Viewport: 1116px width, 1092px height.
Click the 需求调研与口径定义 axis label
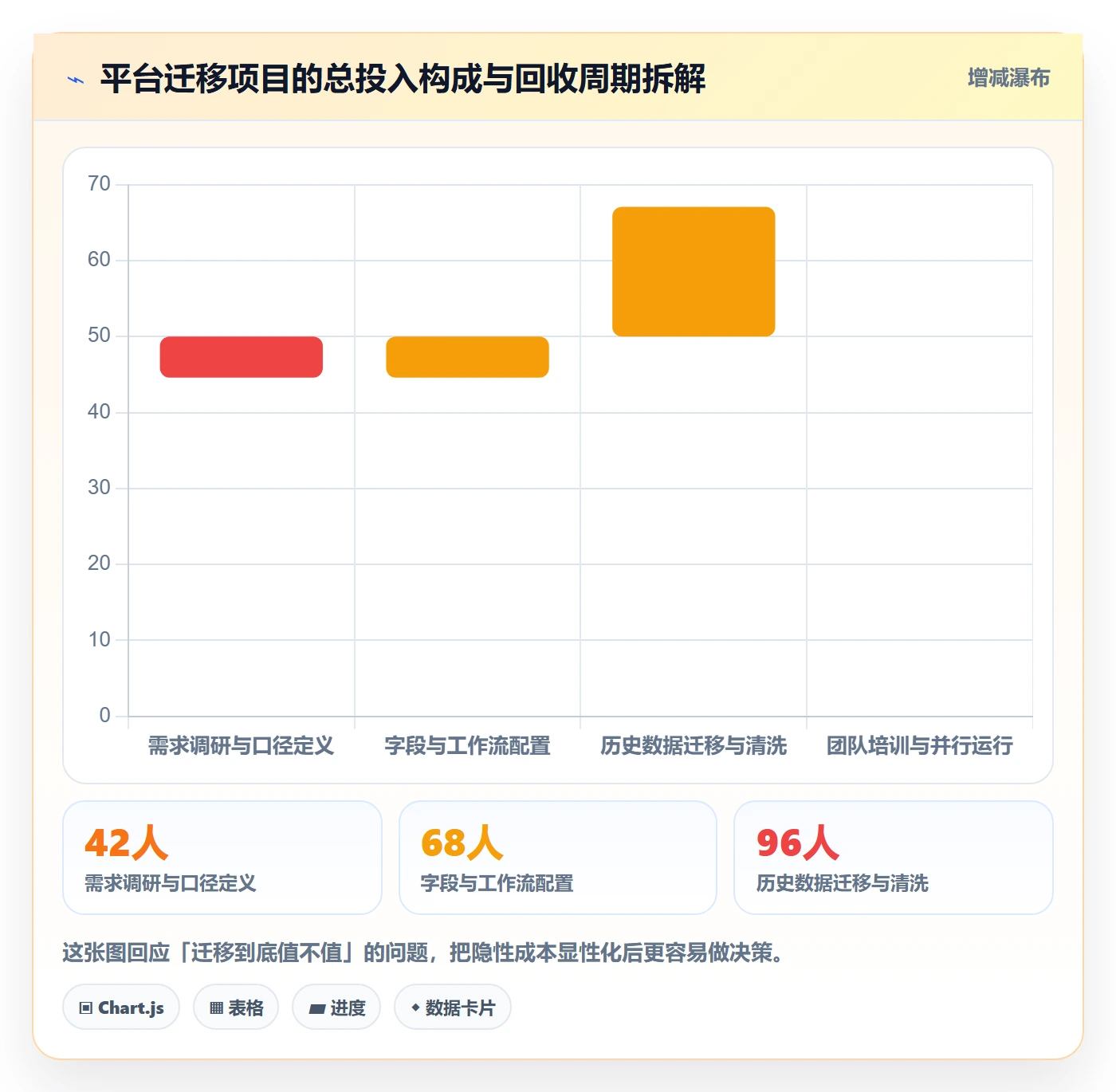point(241,746)
